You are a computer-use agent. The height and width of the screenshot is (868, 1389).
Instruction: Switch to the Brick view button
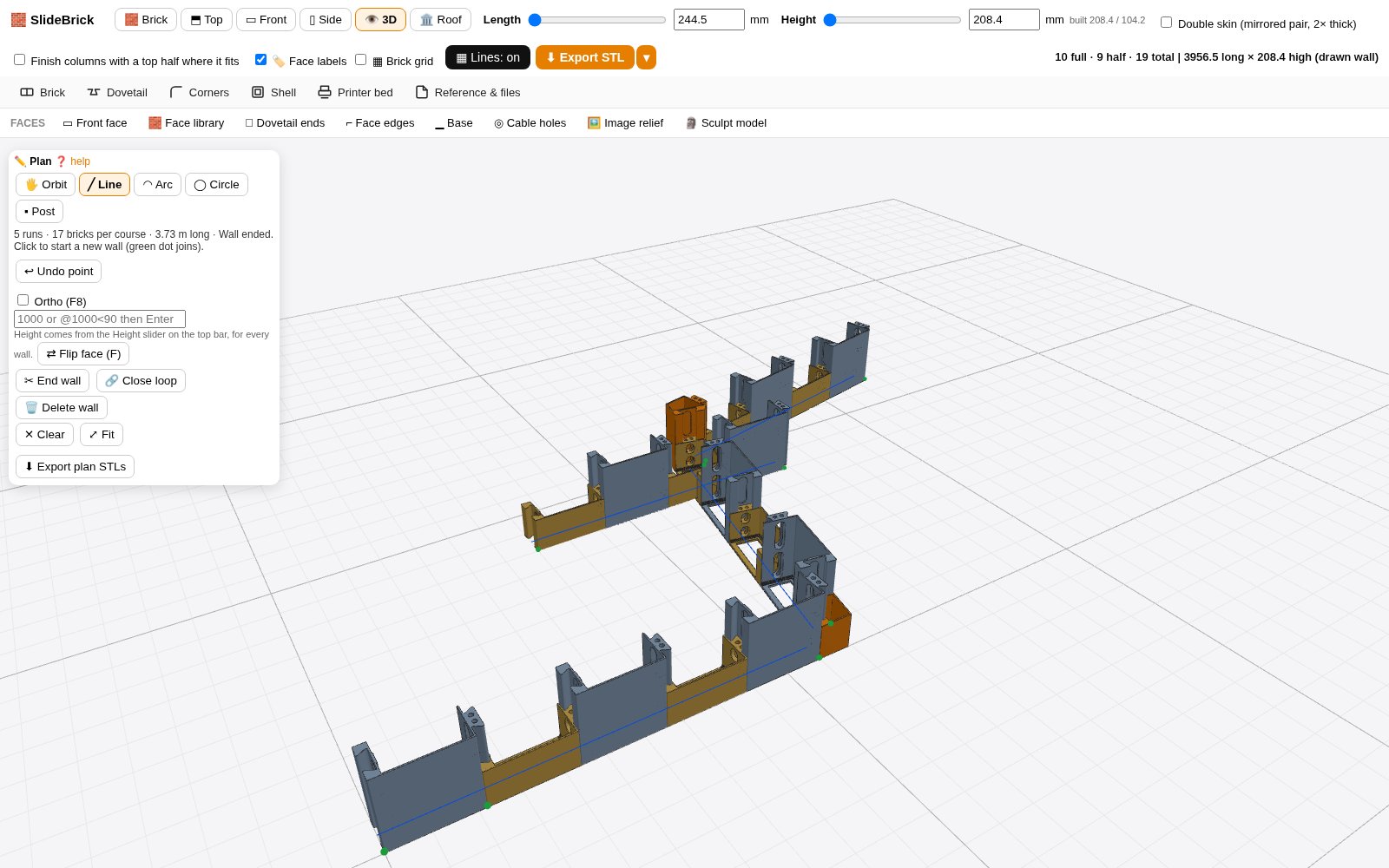coord(146,19)
